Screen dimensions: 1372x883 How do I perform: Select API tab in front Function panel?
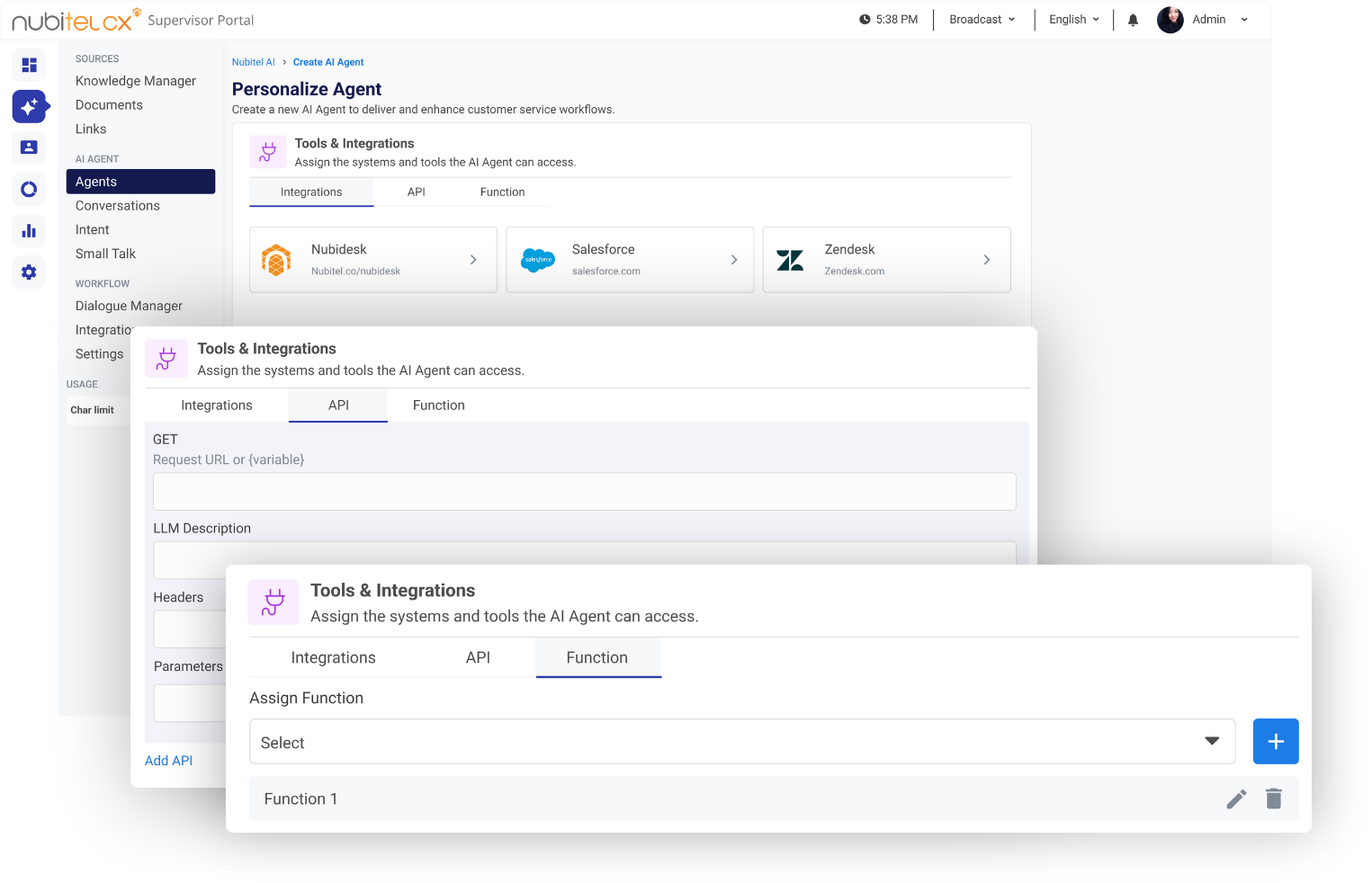(478, 657)
